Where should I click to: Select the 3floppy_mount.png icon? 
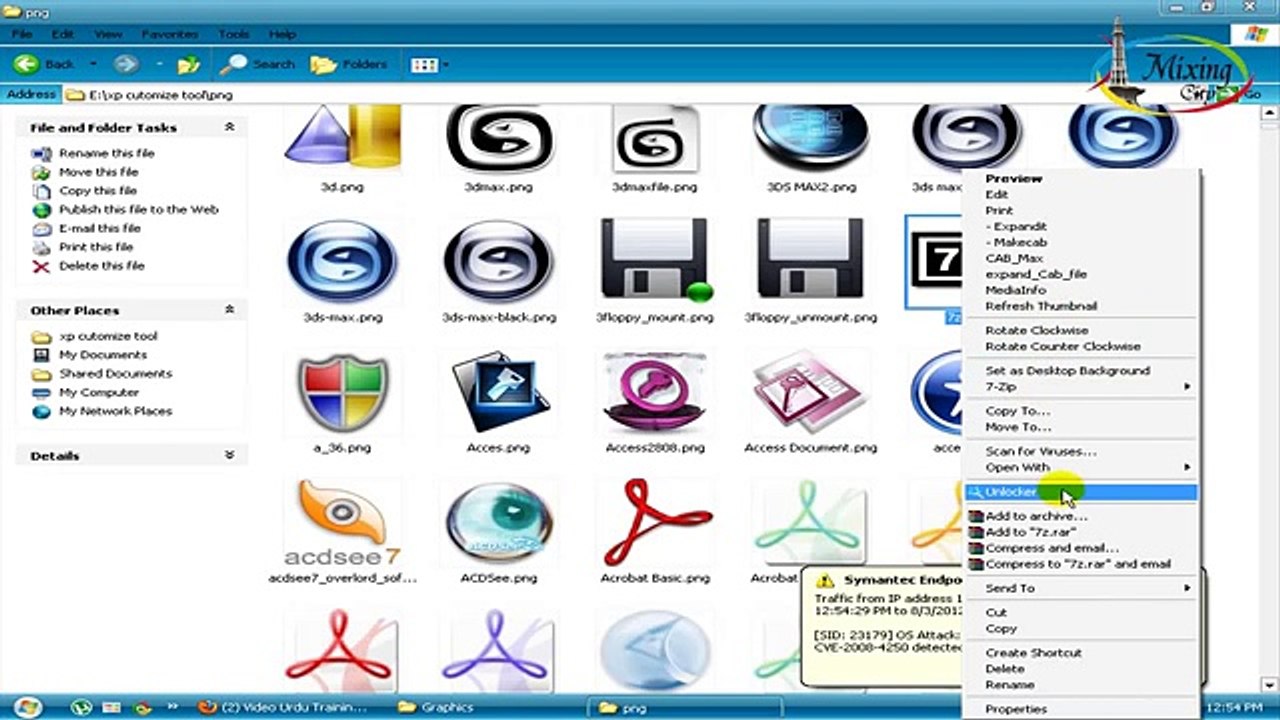click(655, 262)
